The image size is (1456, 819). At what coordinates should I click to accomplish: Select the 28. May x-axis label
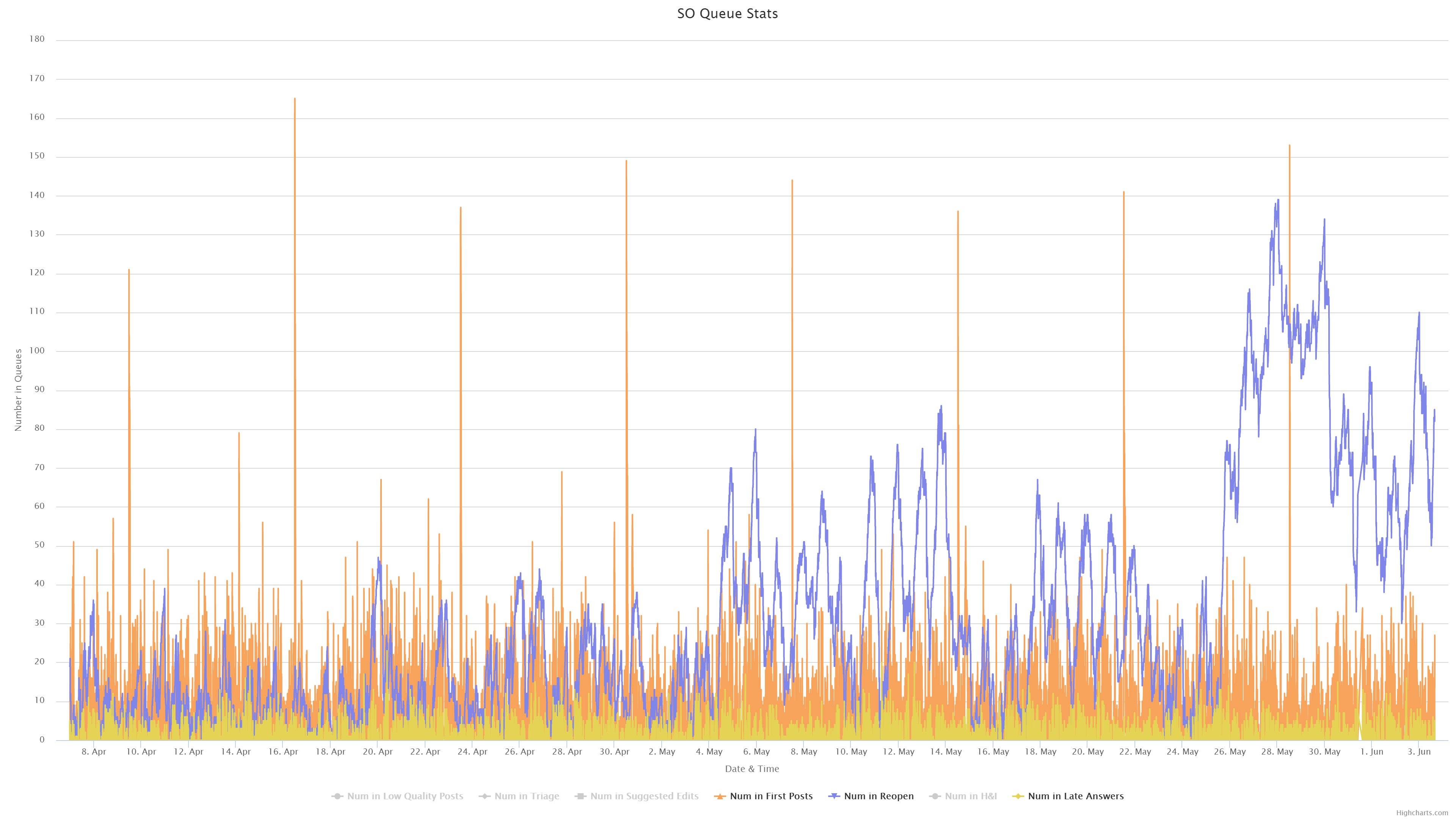click(x=1277, y=752)
